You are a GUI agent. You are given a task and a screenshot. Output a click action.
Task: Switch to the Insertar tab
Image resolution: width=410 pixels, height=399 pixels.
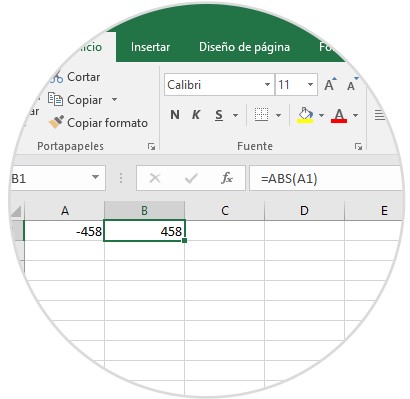pos(150,47)
